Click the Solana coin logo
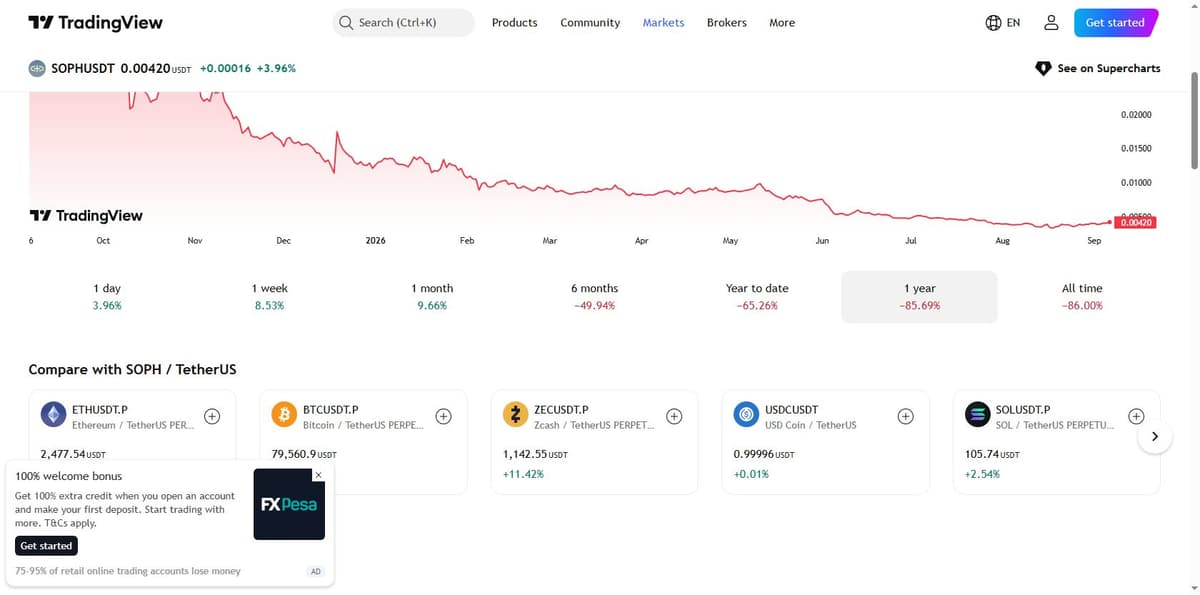Viewport: 1200px width, 595px height. 977,415
